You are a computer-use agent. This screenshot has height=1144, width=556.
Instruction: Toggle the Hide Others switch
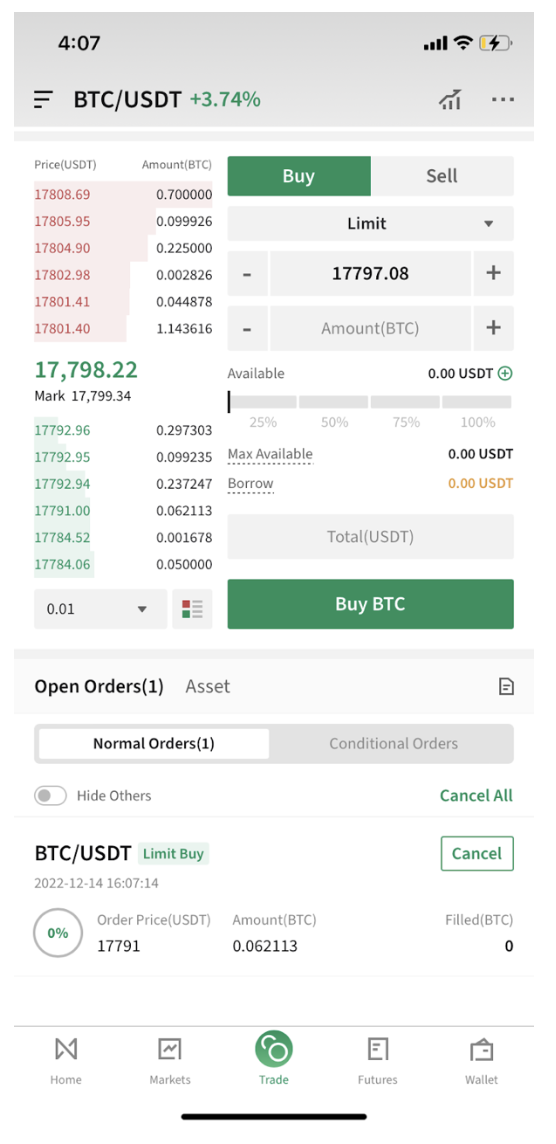click(x=50, y=795)
